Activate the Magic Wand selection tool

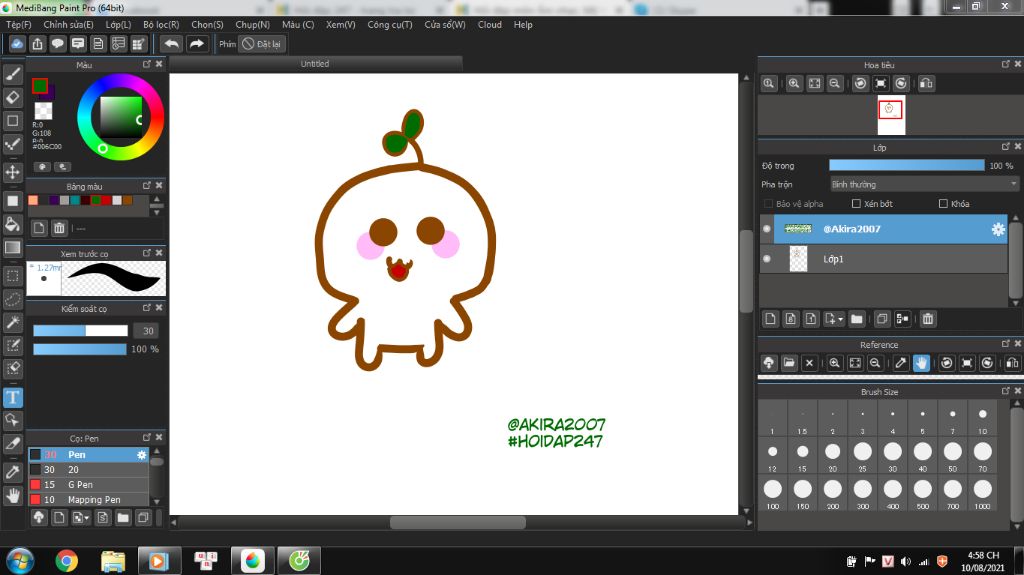(13, 322)
